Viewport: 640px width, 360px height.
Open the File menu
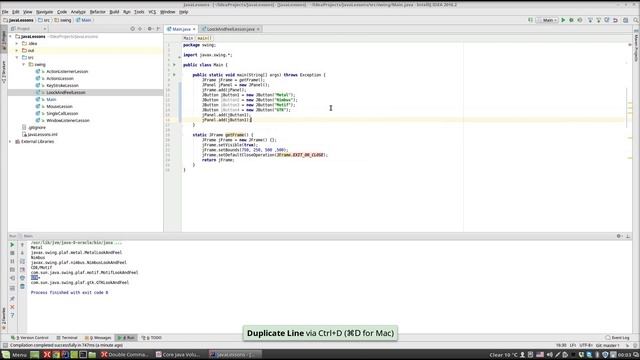tap(5, 12)
